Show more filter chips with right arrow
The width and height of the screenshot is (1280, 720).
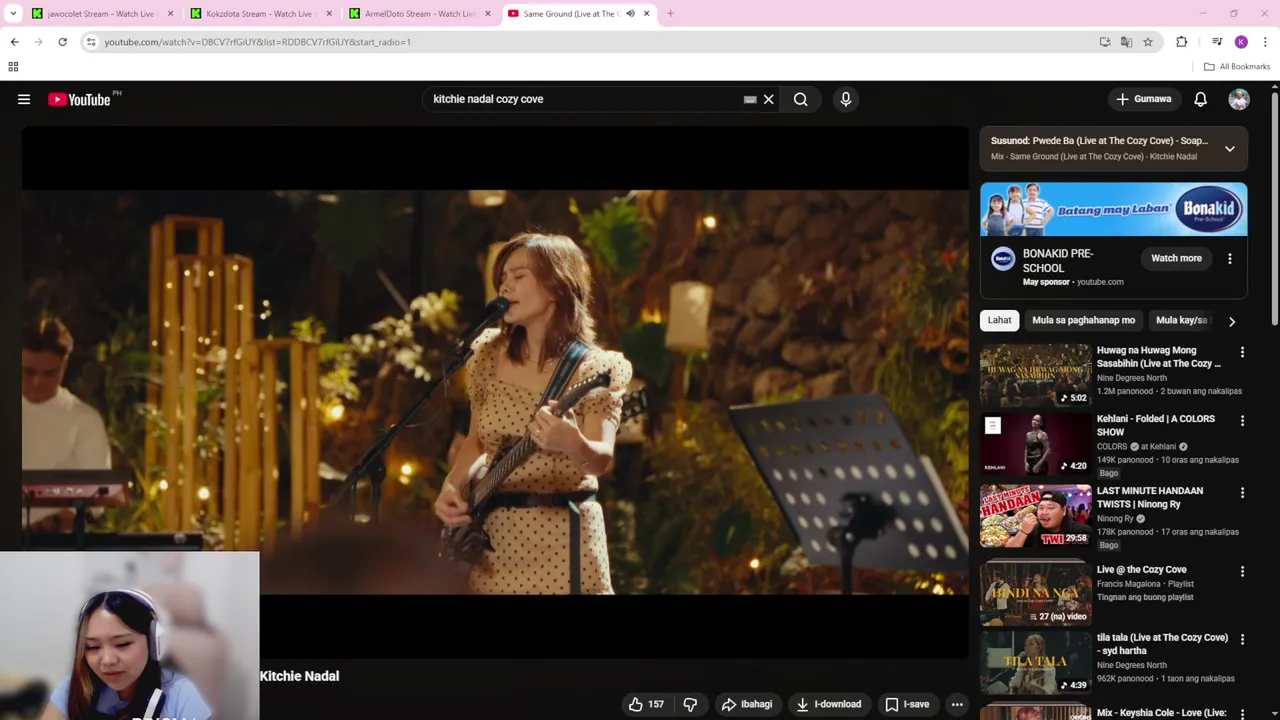coord(1232,321)
